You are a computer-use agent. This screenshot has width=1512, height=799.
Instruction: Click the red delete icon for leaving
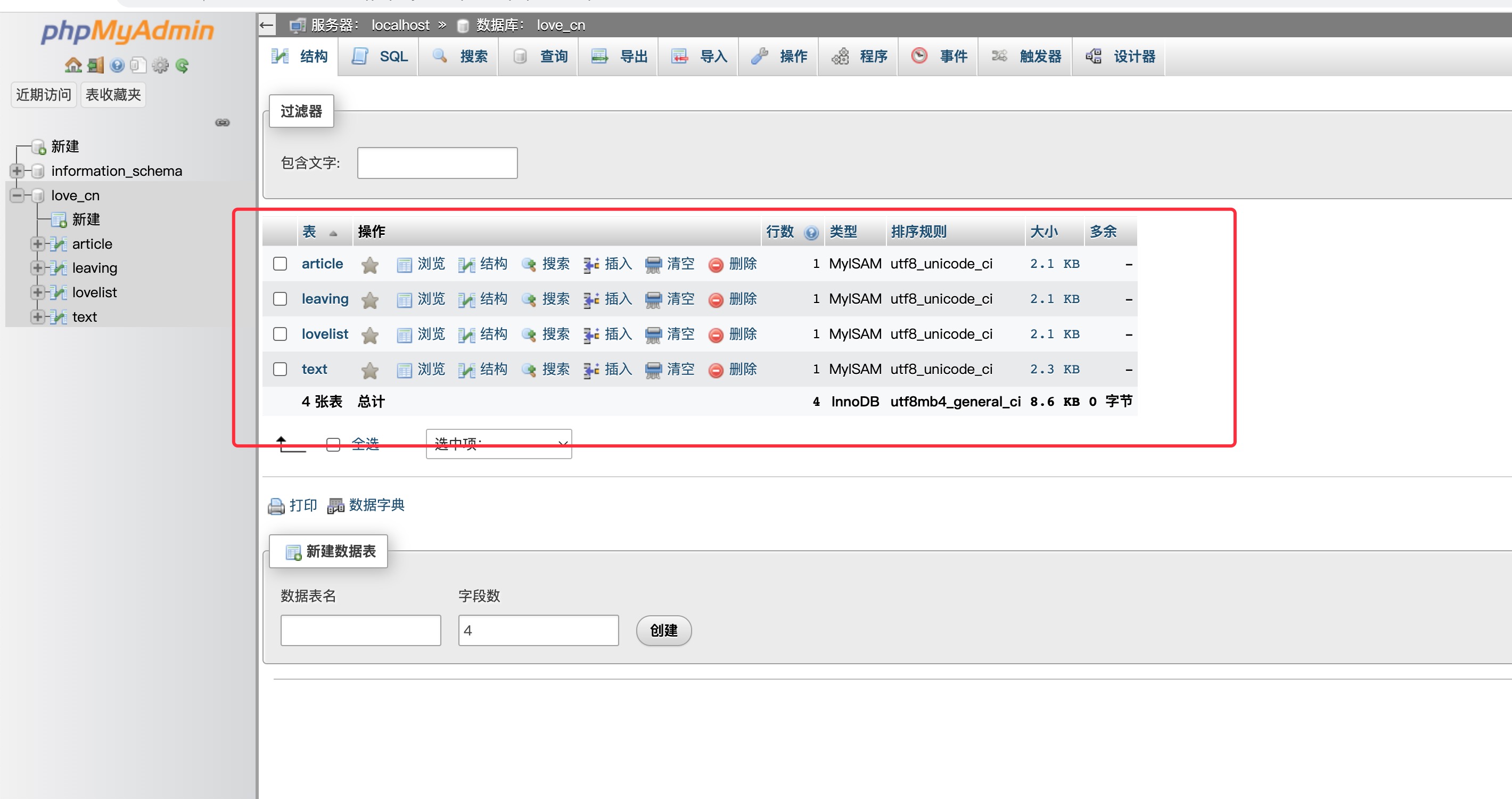click(x=716, y=300)
